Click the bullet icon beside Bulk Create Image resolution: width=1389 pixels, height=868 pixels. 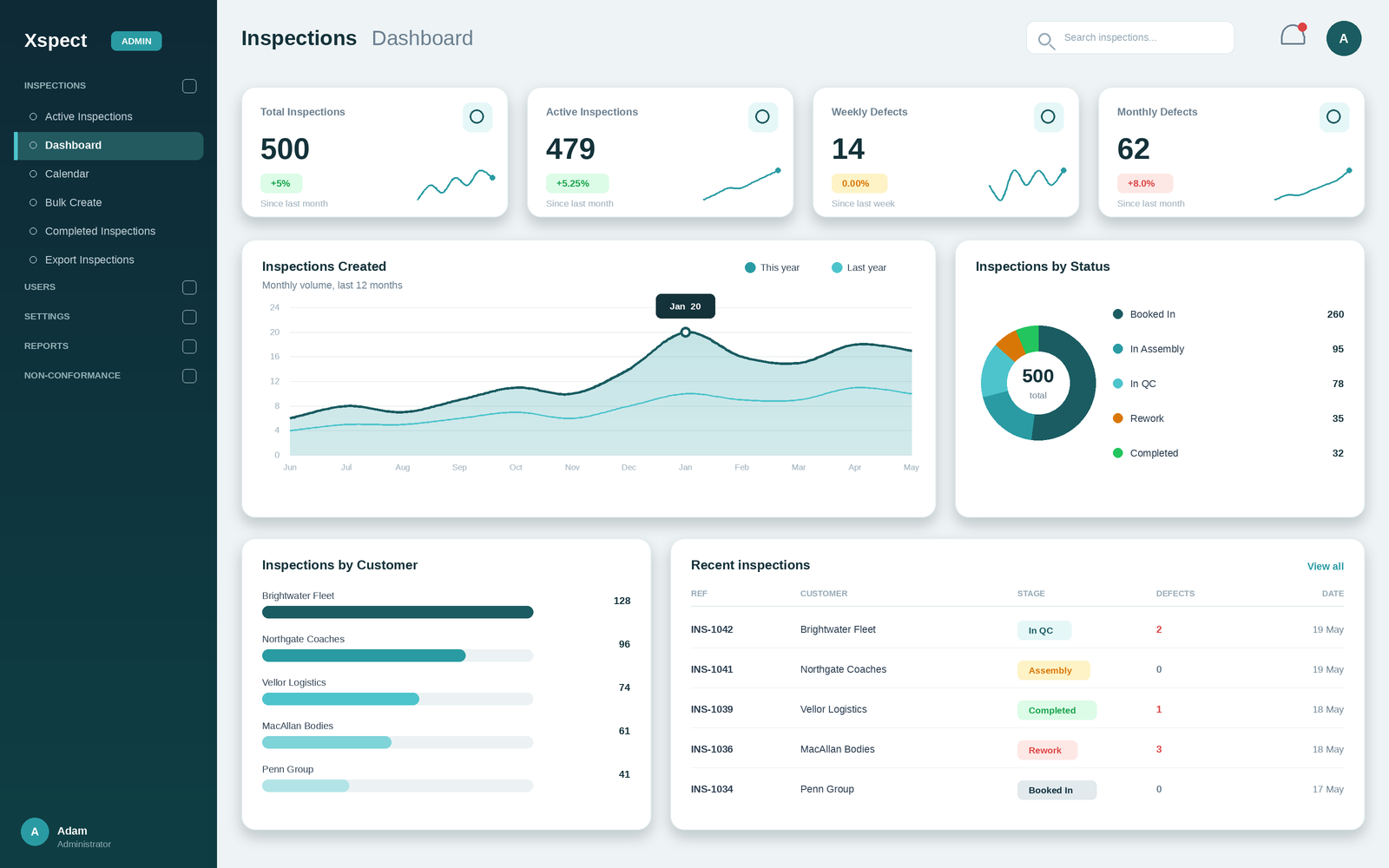pyautogui.click(x=33, y=202)
